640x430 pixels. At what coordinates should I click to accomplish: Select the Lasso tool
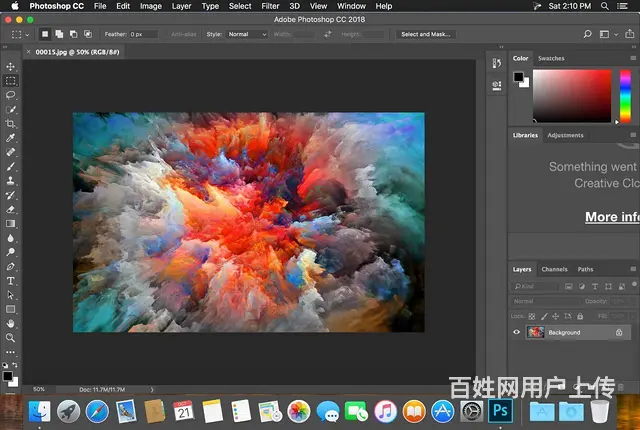tap(11, 95)
